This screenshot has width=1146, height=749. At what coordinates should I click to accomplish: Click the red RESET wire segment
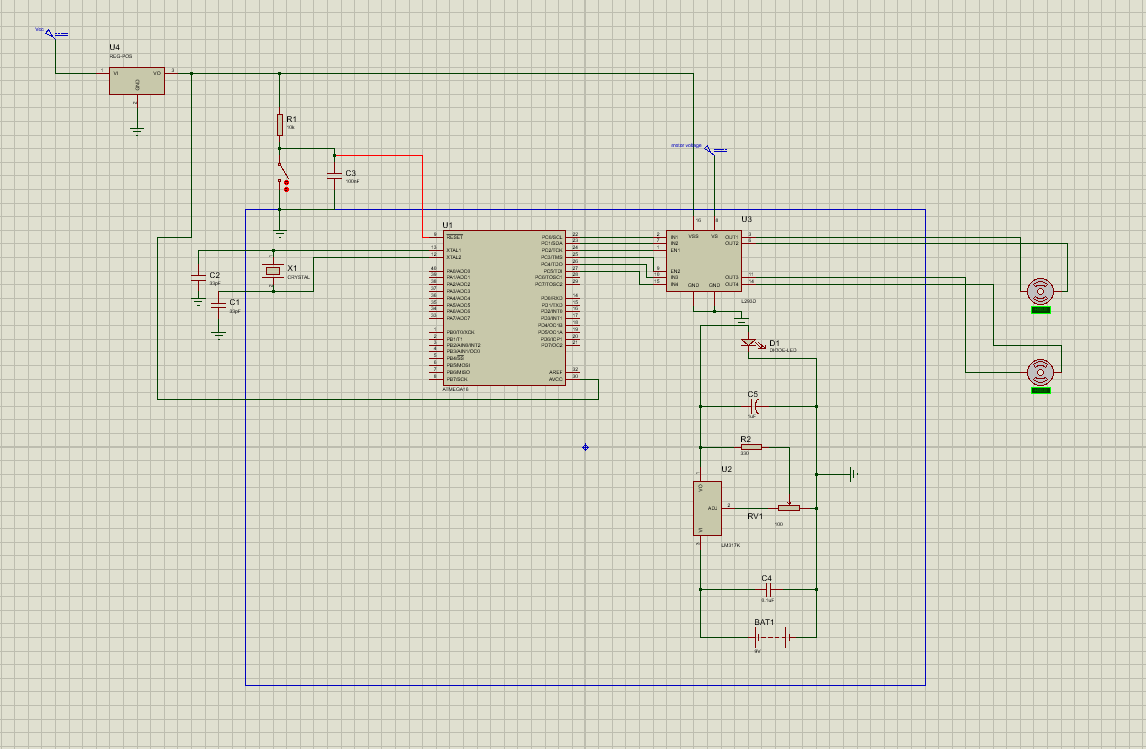[422, 196]
